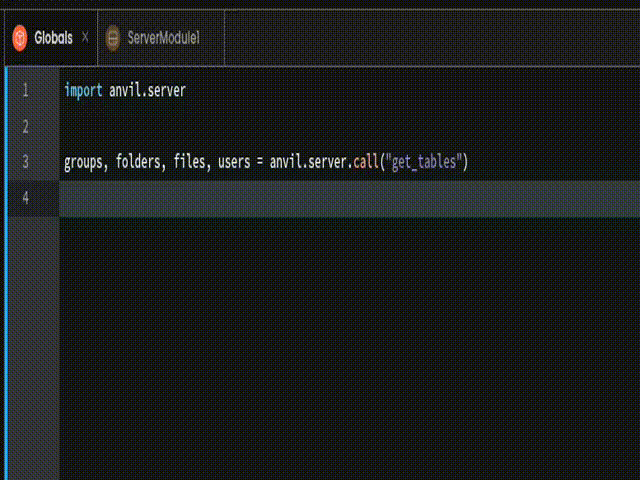The image size is (640, 480).
Task: Close the Globals tab
Action: tap(85, 37)
